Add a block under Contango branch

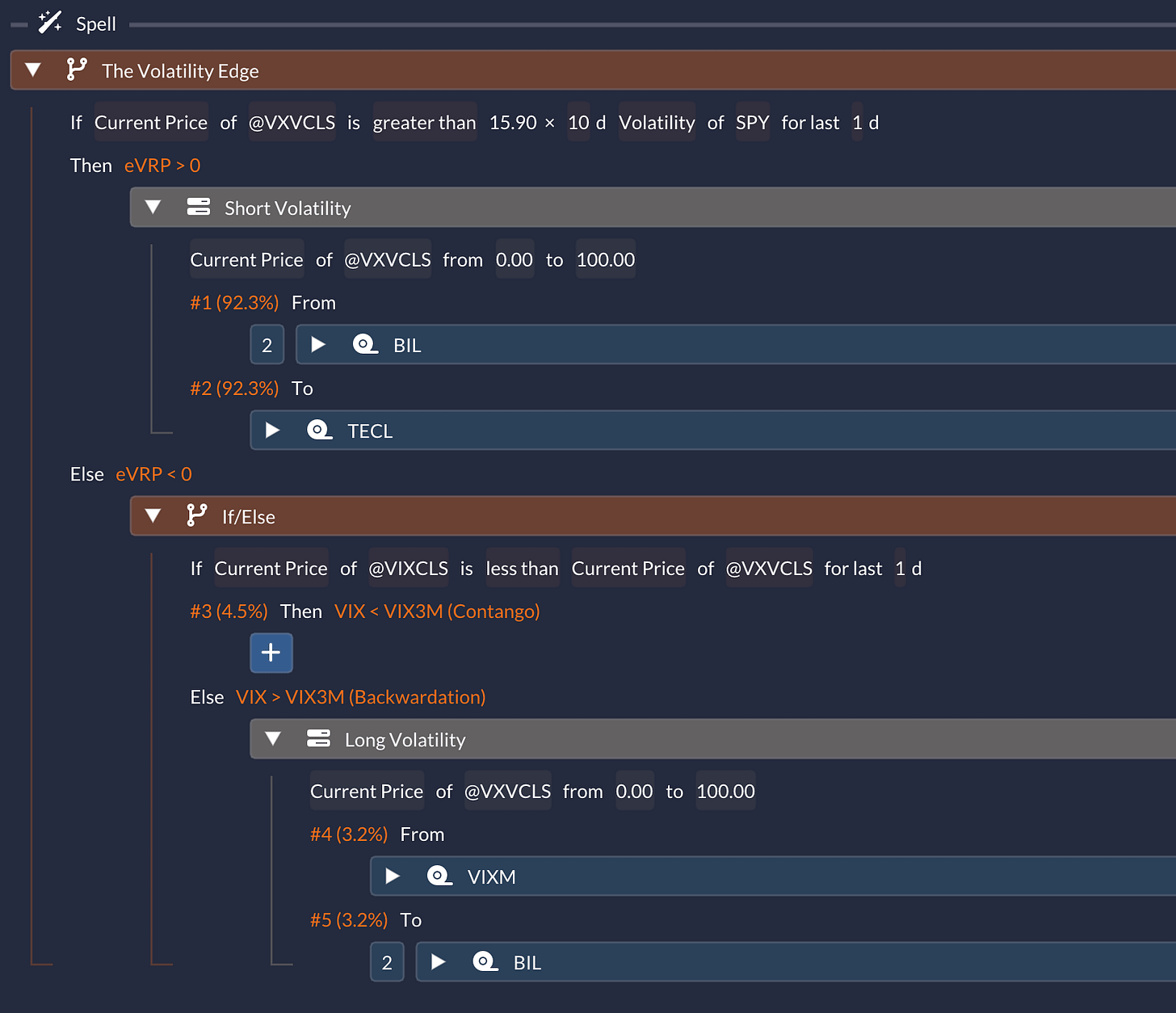coord(271,653)
